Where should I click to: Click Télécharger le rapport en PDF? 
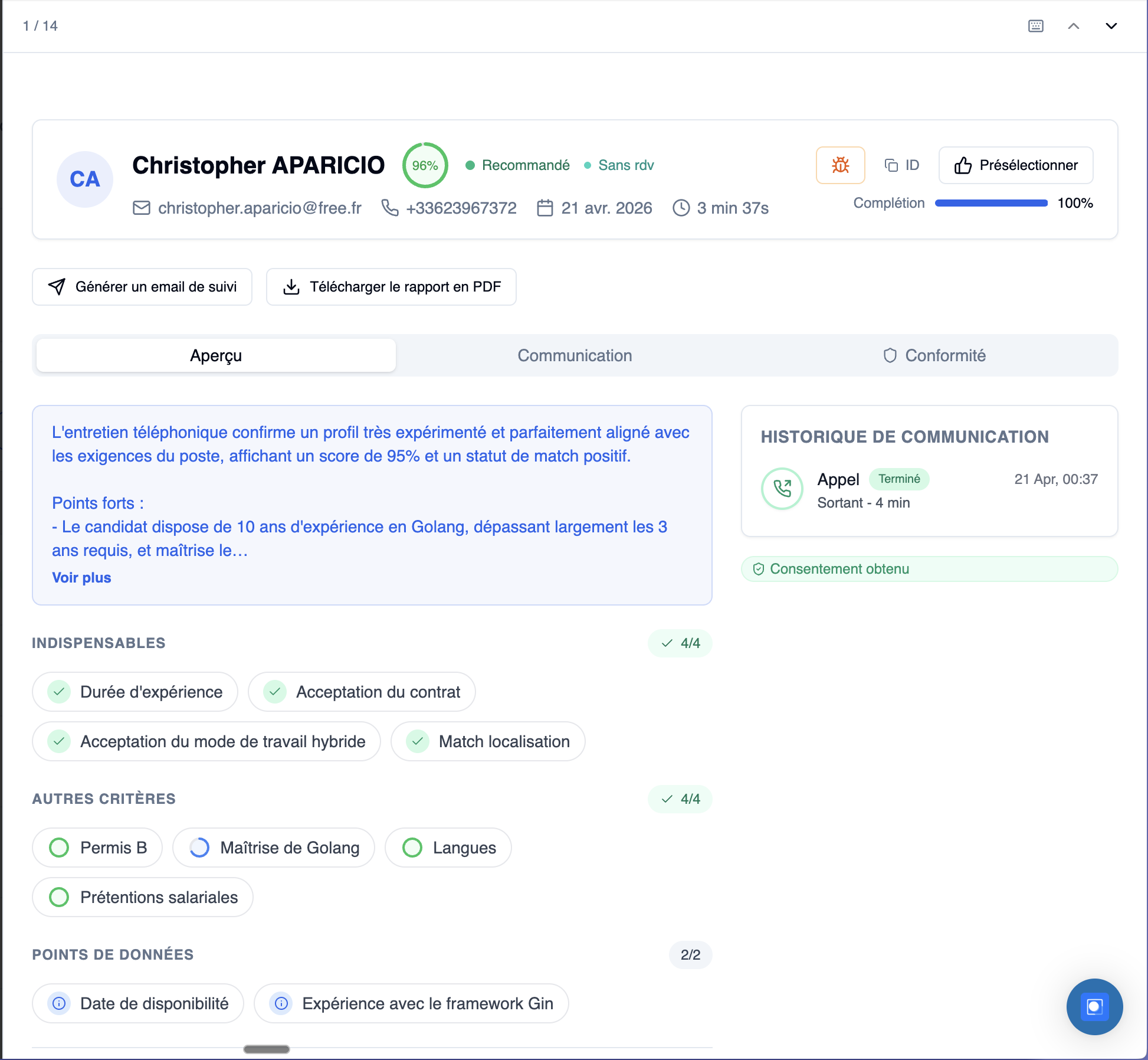[x=391, y=287]
